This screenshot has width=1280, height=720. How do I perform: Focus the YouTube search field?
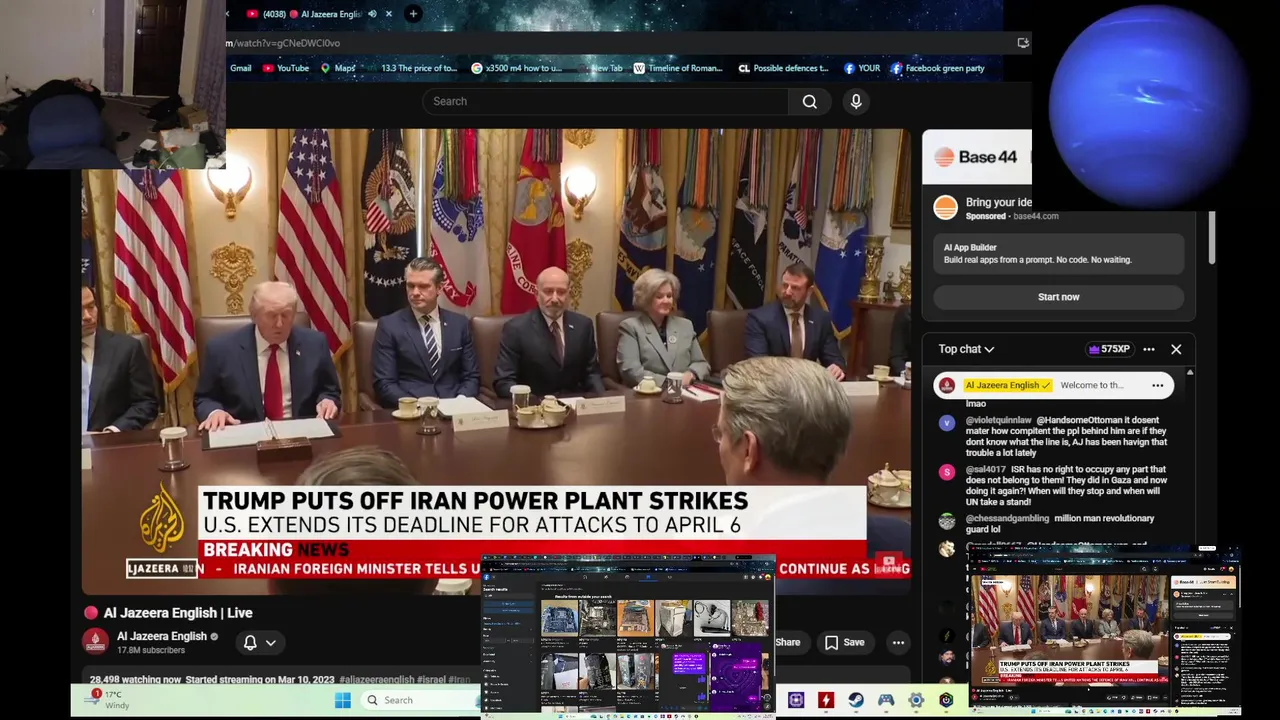tap(605, 101)
